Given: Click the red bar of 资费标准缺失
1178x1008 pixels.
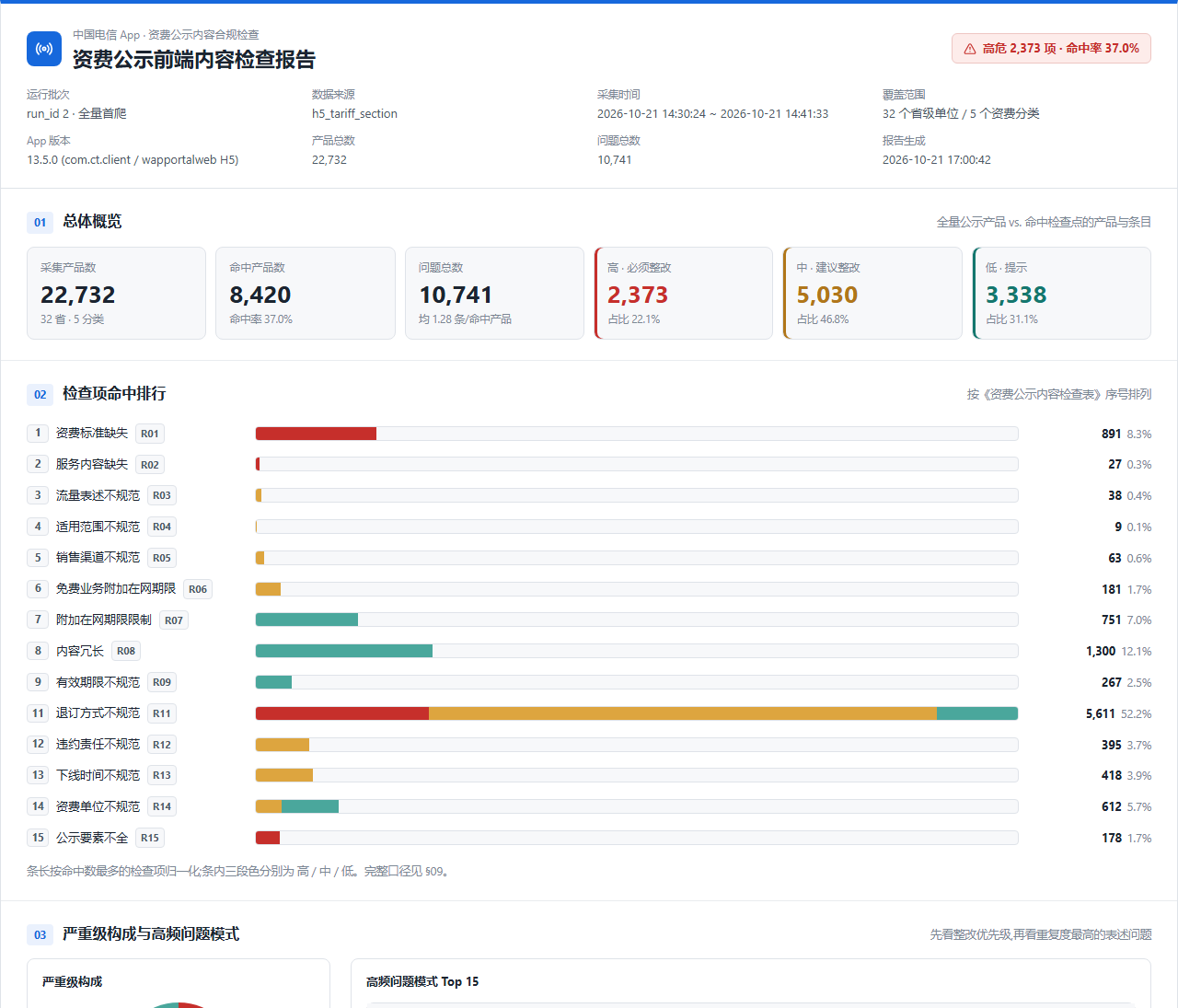Looking at the screenshot, I should pos(316,434).
